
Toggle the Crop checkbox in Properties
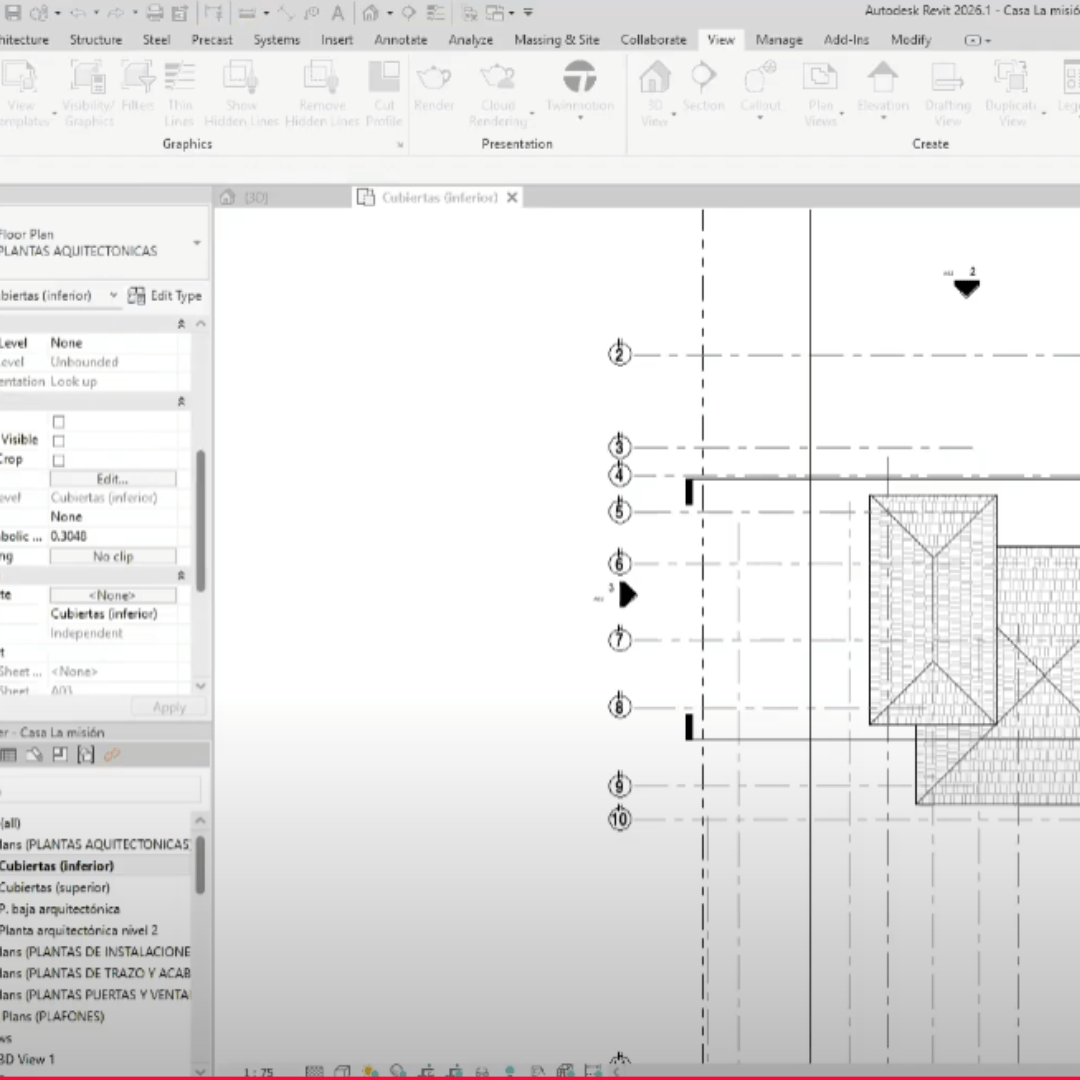[59, 460]
